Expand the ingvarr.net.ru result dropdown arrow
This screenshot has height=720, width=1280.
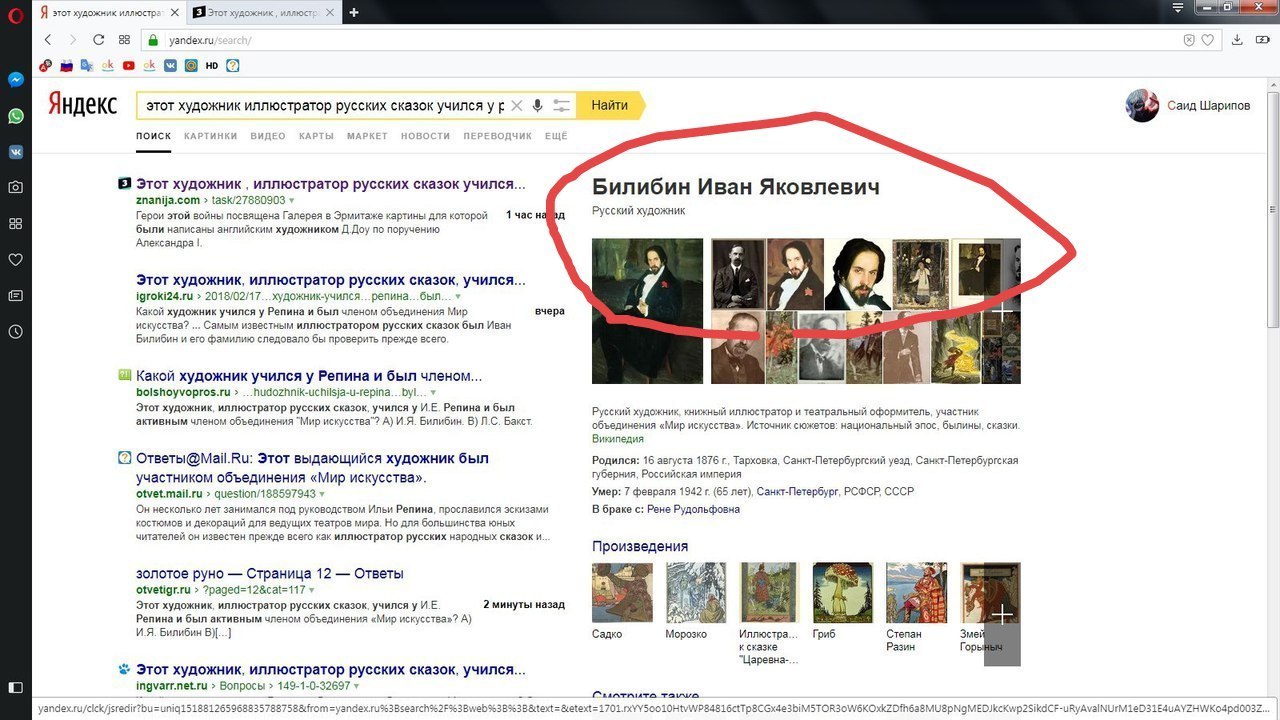[356, 687]
